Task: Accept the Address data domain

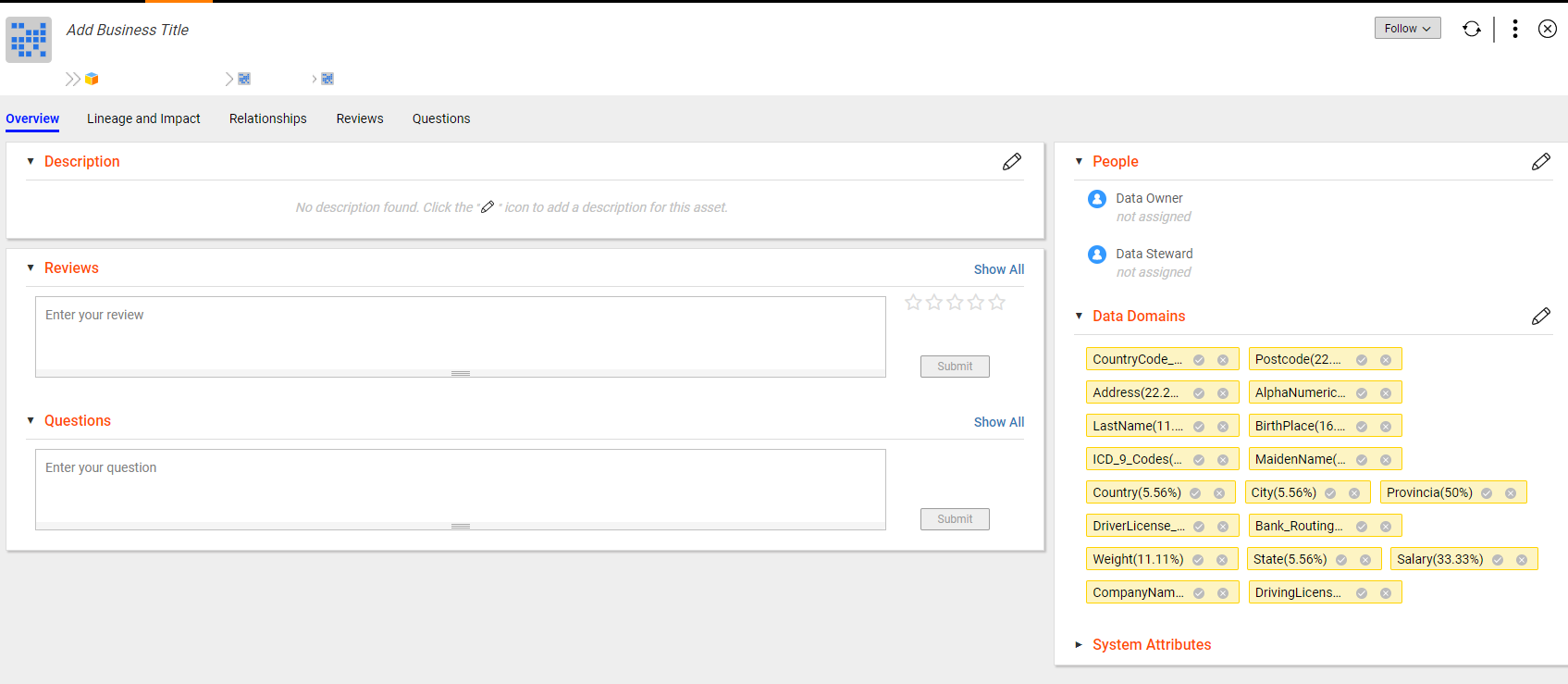Action: [x=1199, y=393]
